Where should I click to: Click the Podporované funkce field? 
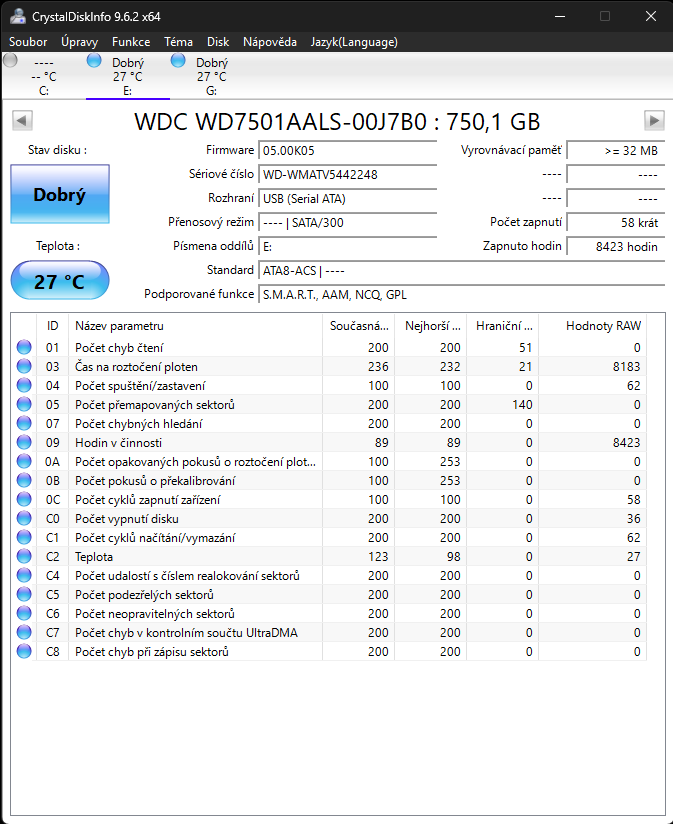pos(461,295)
